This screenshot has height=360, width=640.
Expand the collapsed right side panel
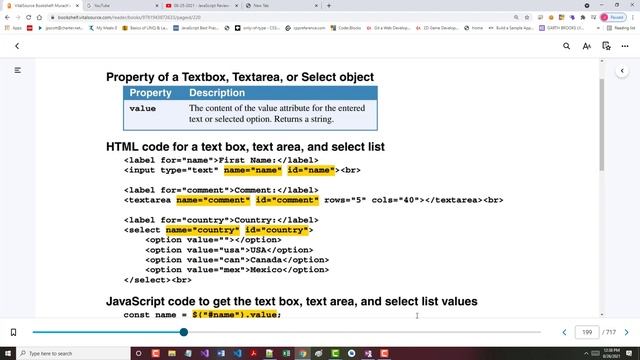pyautogui.click(x=622, y=71)
